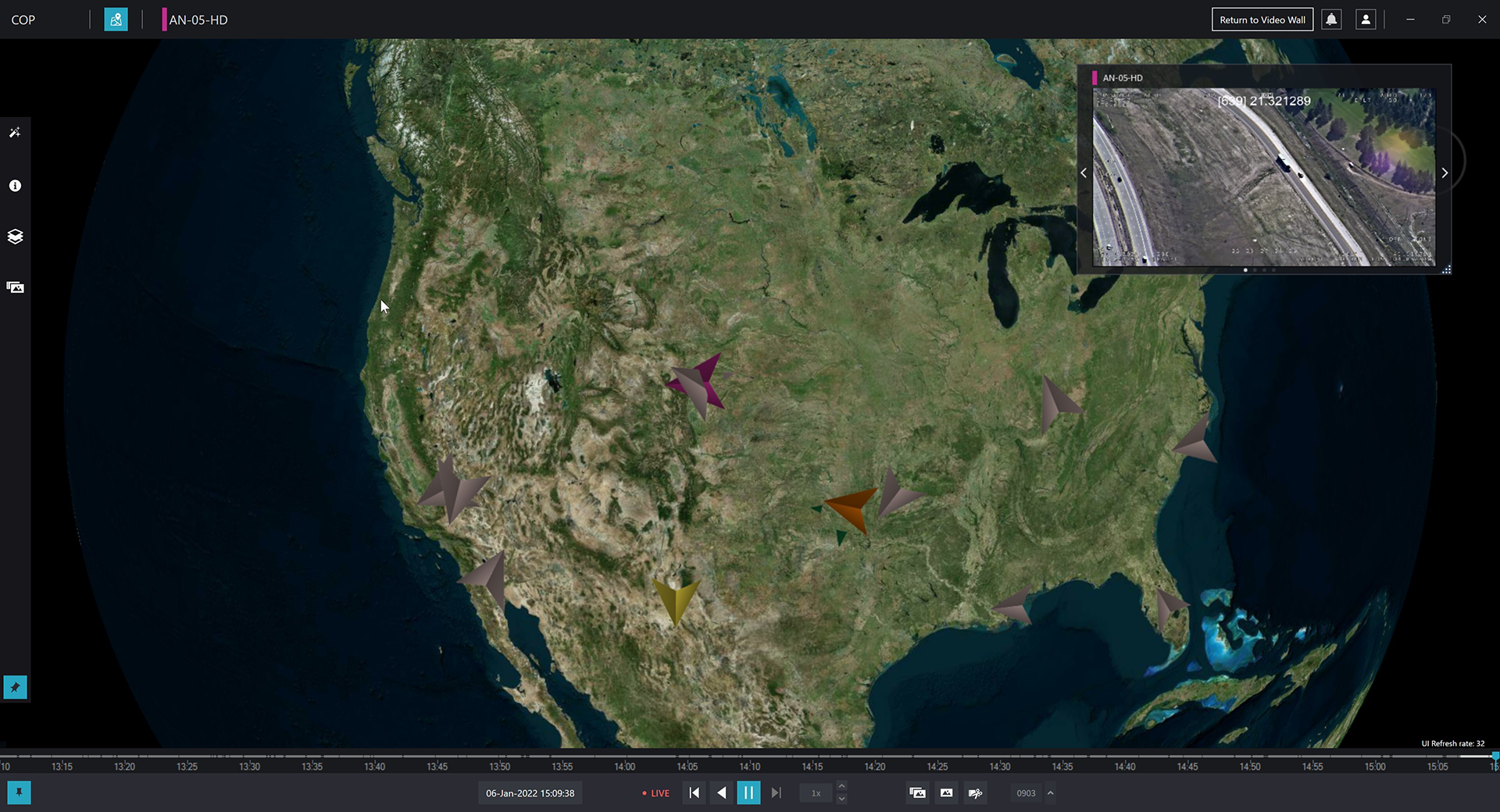Click the 13:30 mark on timeline
Image resolution: width=1500 pixels, height=812 pixels.
(x=250, y=766)
